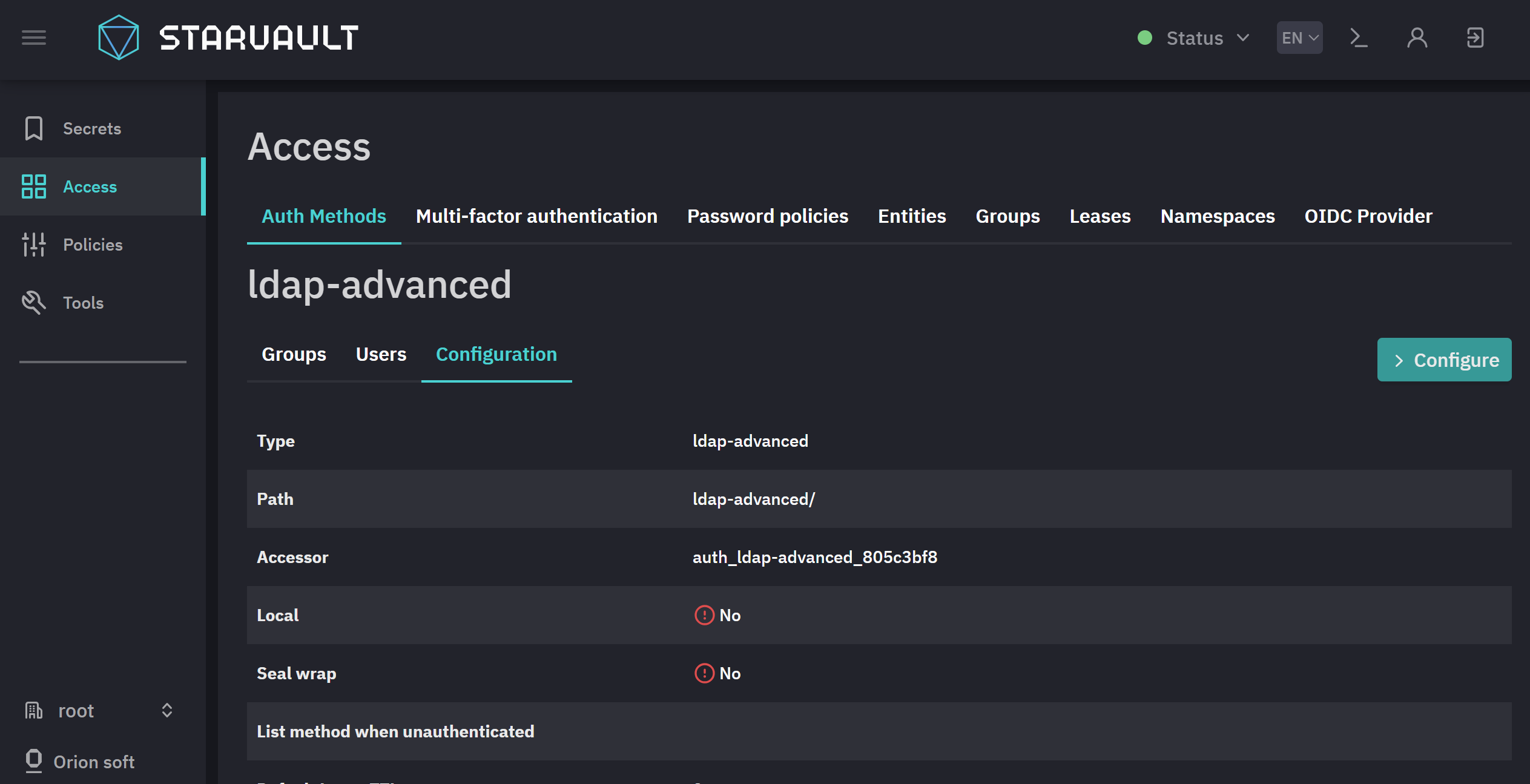Screen dimensions: 1530x784
Task: Select the Access sidebar item
Action: (x=103, y=186)
